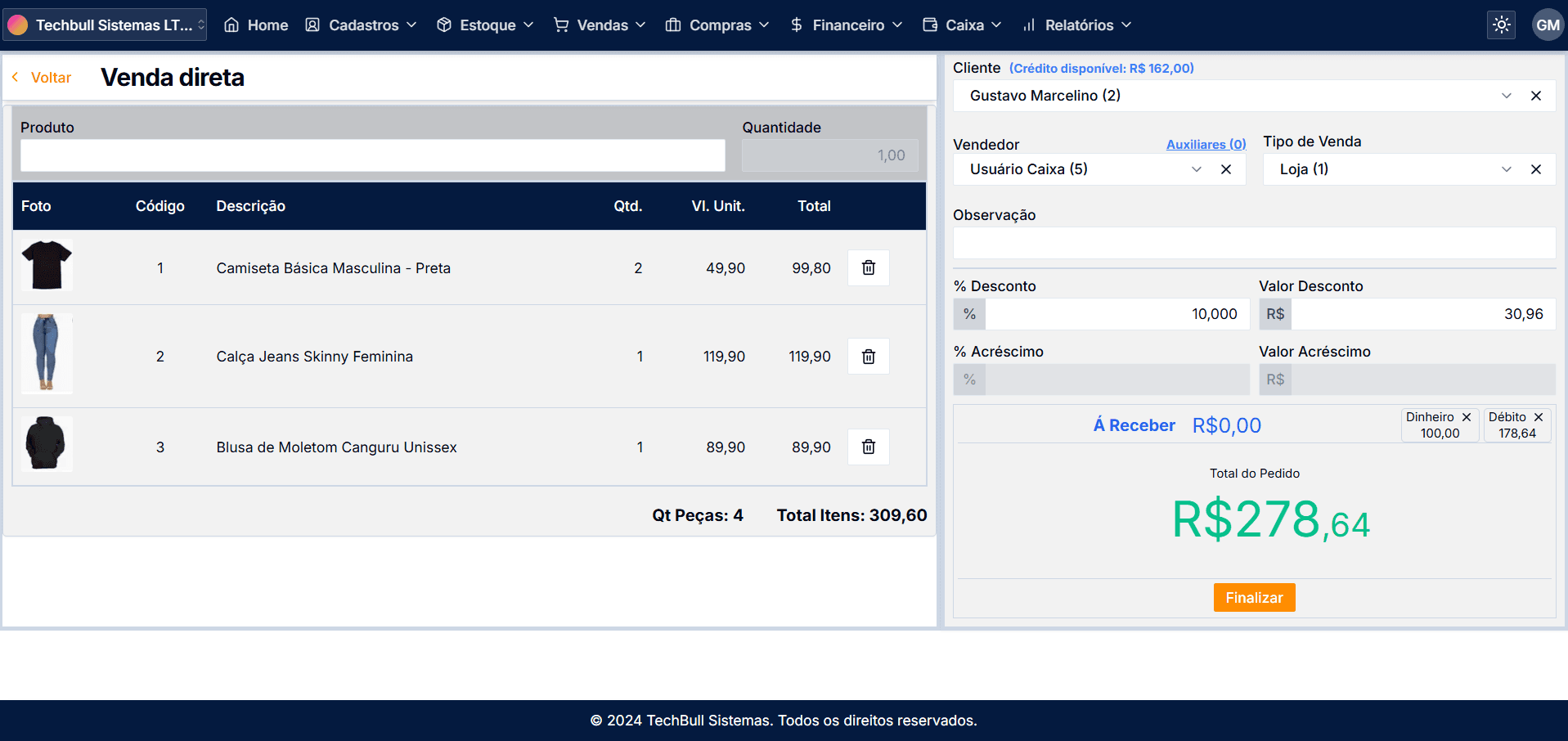Remove the Calça Jeans Skinny row
The image size is (1568, 741).
[868, 357]
